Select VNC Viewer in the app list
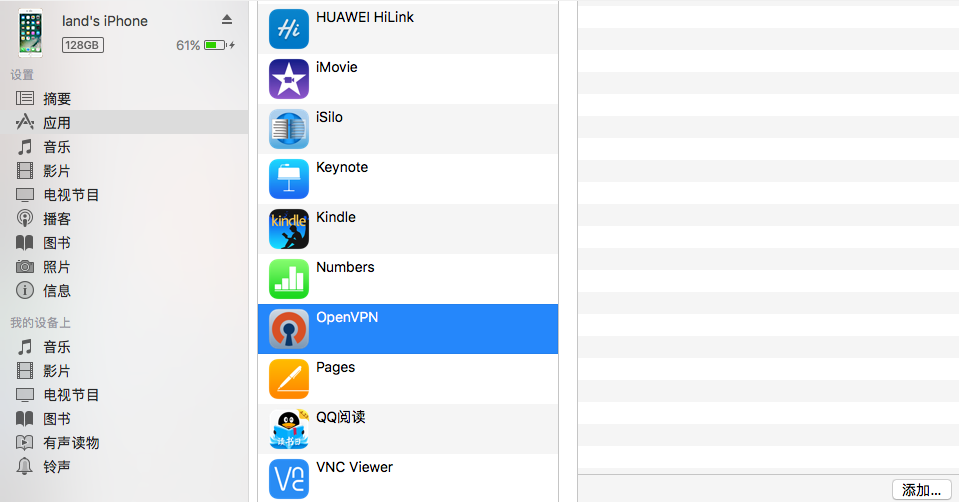The image size is (959, 502). (354, 468)
